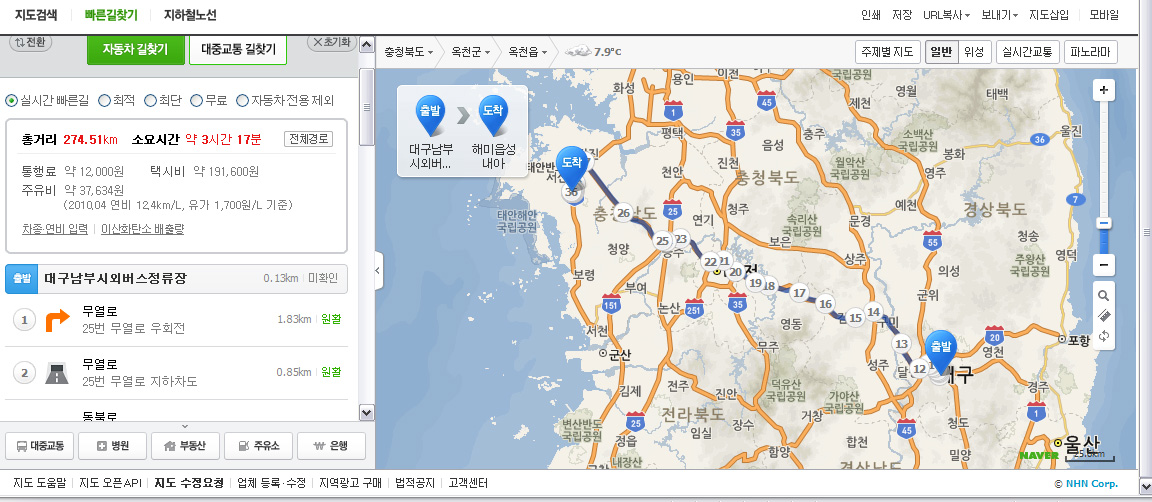Open the 충청북도 province dropdown
This screenshot has width=1152, height=502.
pyautogui.click(x=409, y=51)
